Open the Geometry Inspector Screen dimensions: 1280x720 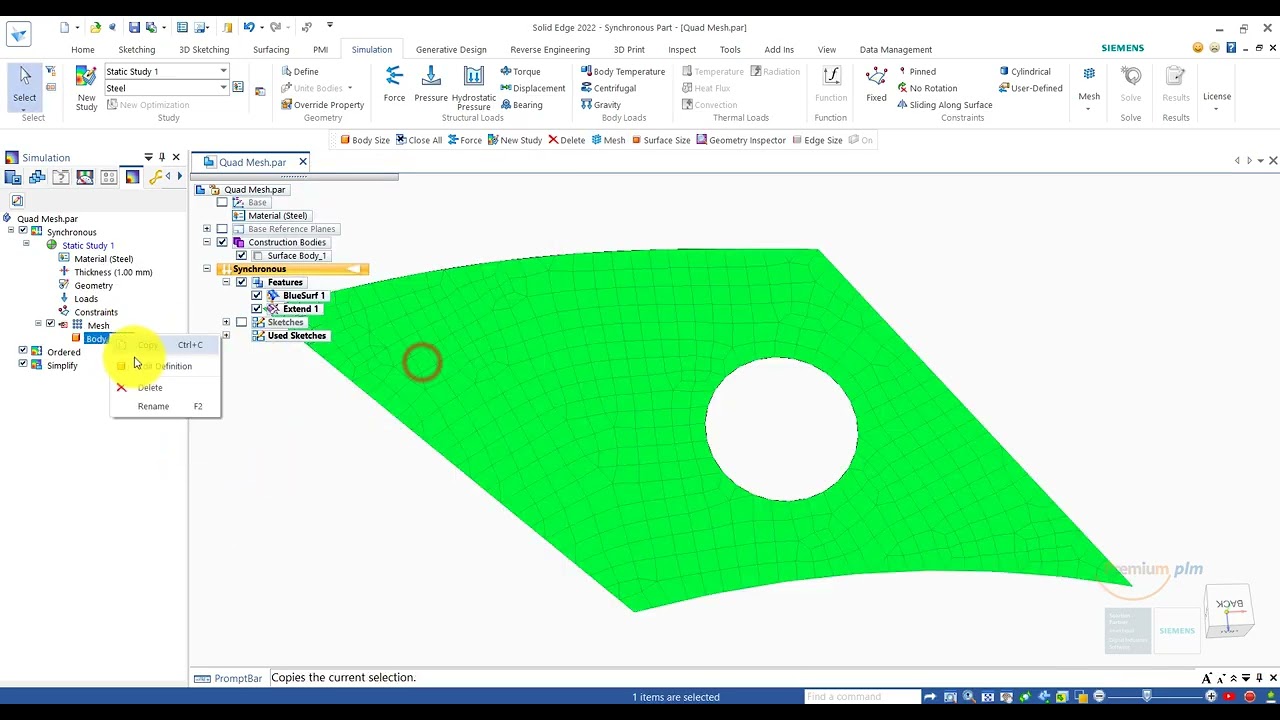pyautogui.click(x=740, y=140)
